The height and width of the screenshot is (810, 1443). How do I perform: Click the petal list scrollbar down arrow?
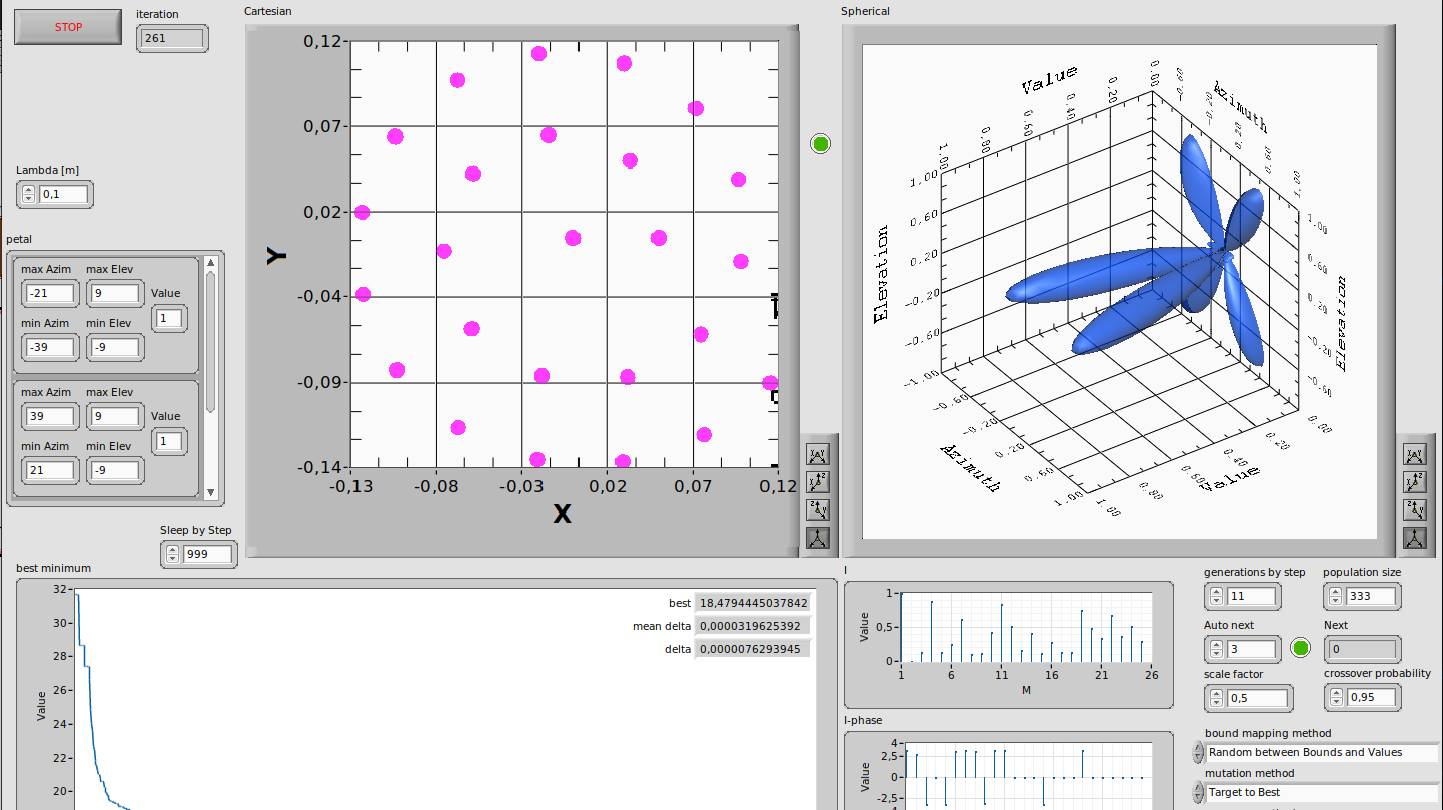pyautogui.click(x=210, y=492)
